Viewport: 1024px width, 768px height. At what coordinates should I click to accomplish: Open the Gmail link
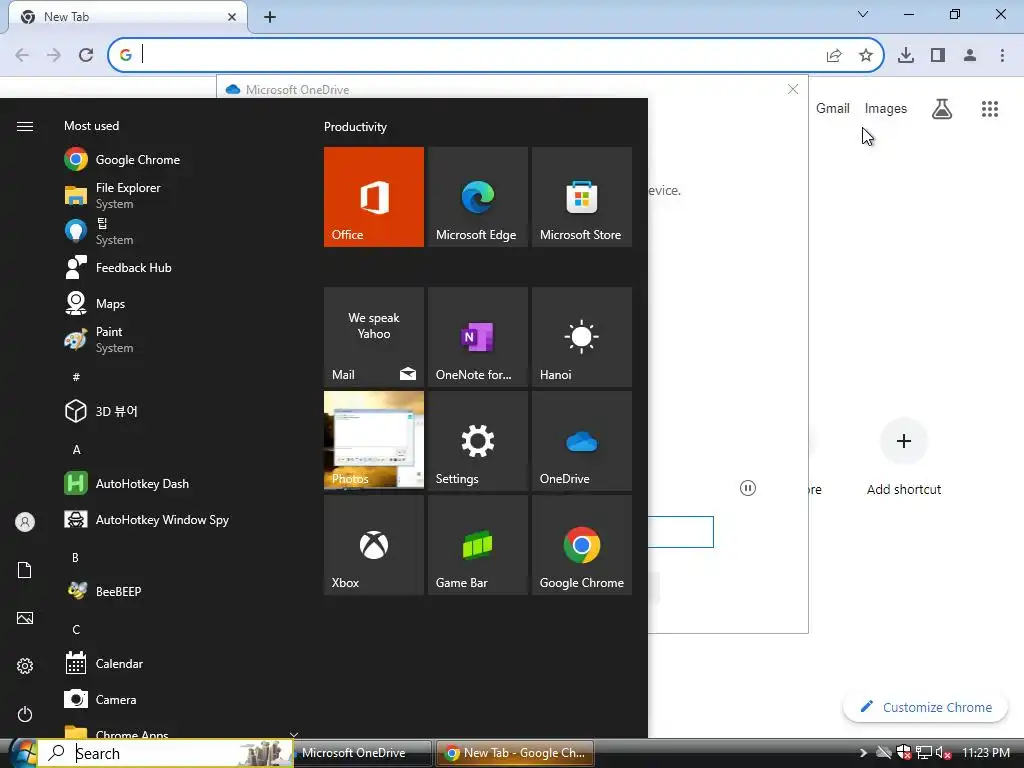[833, 108]
